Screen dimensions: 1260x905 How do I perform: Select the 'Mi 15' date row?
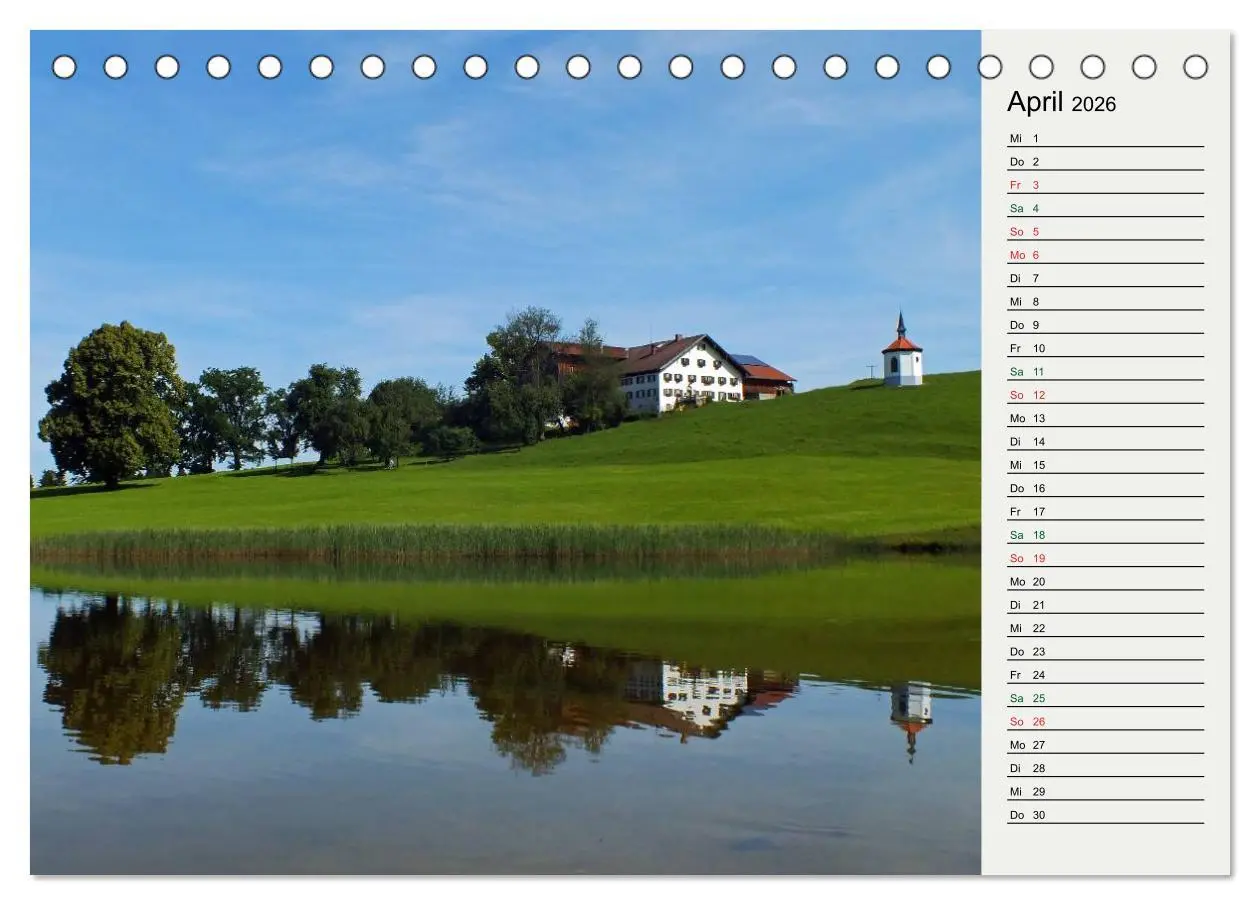click(x=1105, y=465)
